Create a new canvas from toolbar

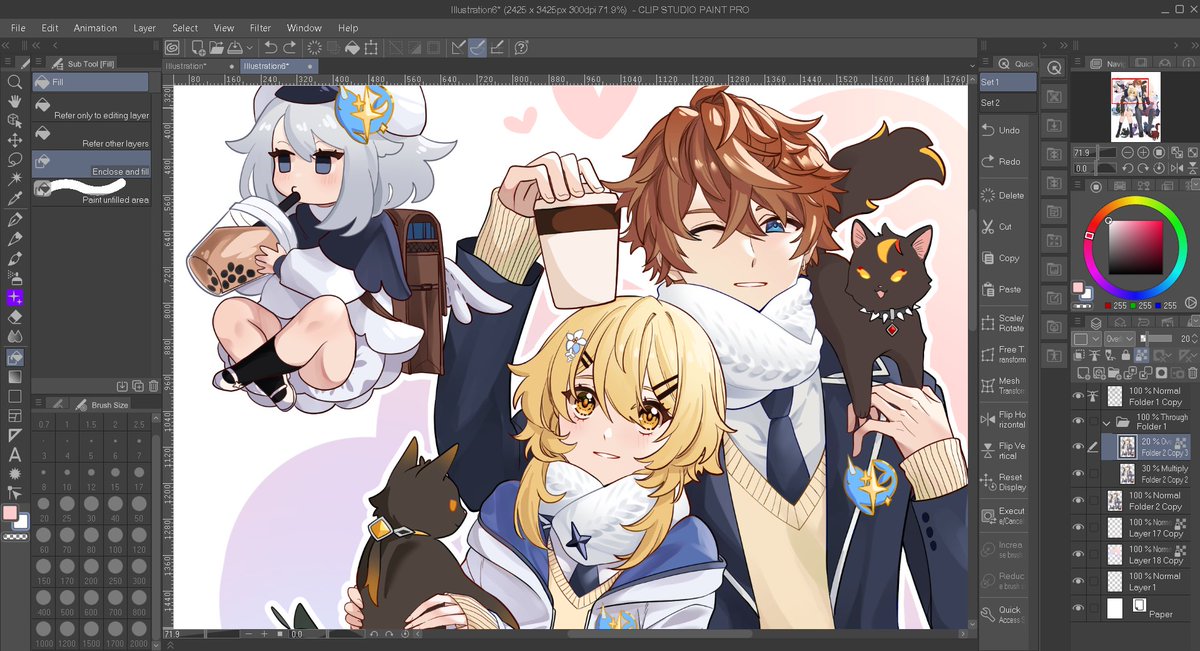pos(199,47)
